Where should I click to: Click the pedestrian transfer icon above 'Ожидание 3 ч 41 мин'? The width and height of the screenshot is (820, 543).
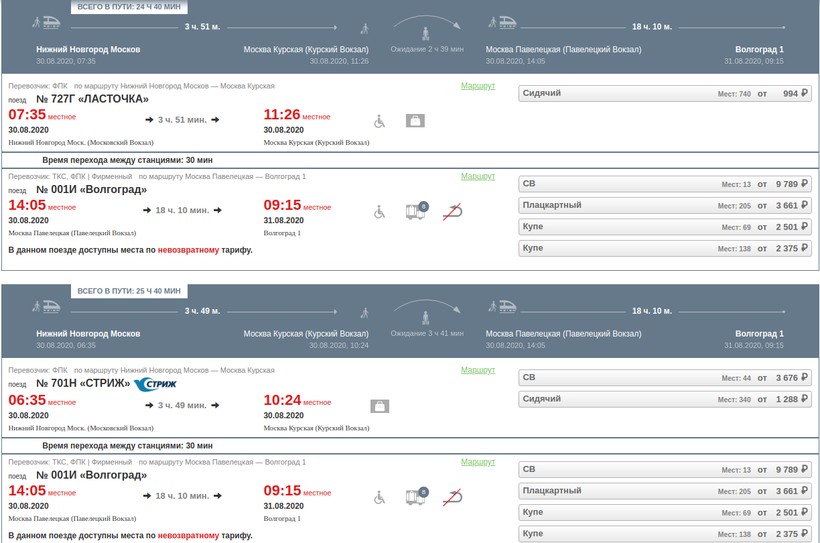click(x=425, y=318)
